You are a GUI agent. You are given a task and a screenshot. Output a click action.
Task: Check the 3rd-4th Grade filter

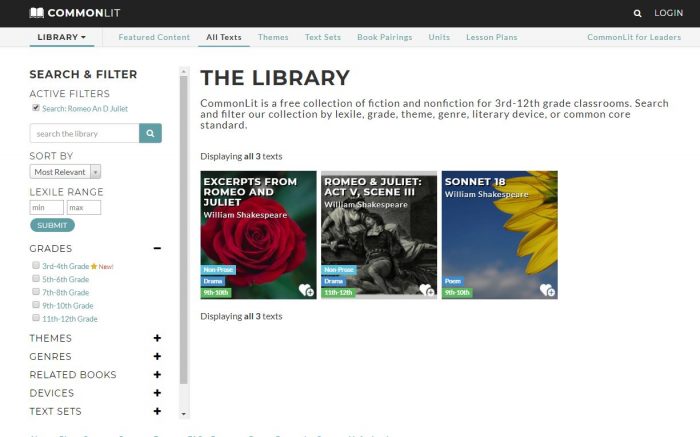[x=36, y=265]
